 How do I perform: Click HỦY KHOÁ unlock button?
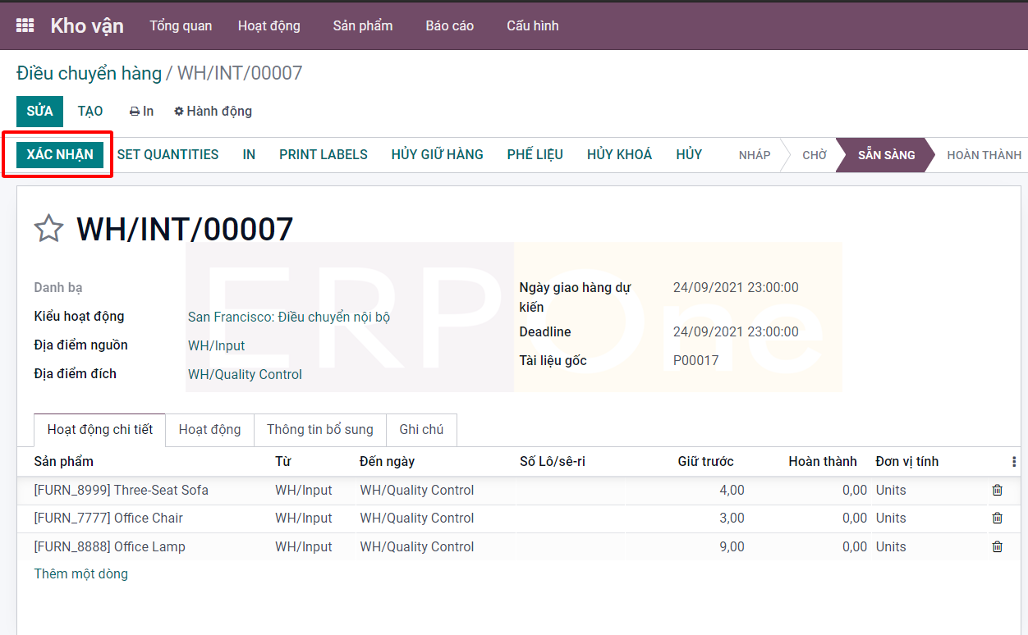[x=620, y=155]
